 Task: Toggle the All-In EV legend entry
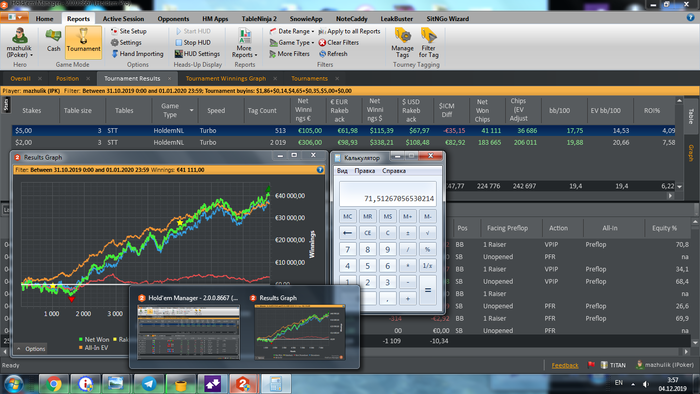[94, 348]
